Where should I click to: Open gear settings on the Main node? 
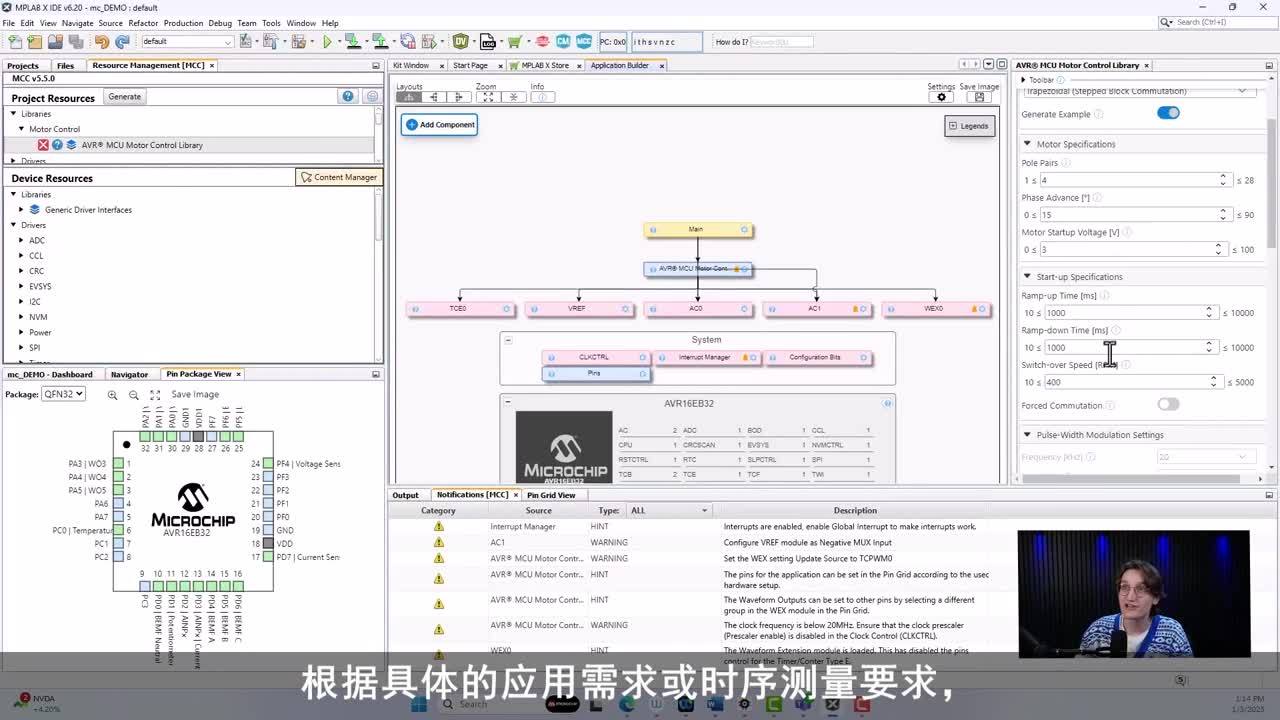coord(744,229)
